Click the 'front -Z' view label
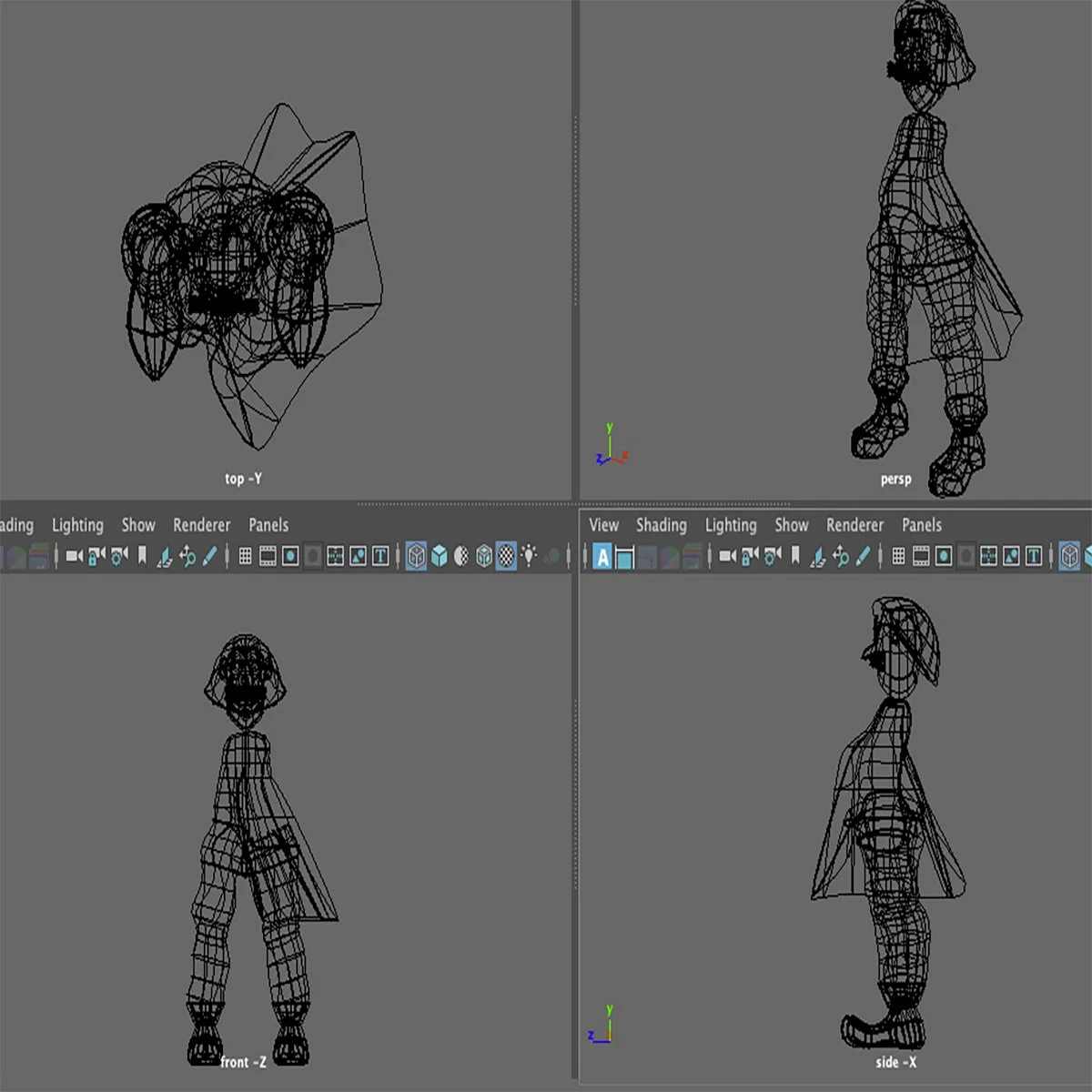 243,1062
